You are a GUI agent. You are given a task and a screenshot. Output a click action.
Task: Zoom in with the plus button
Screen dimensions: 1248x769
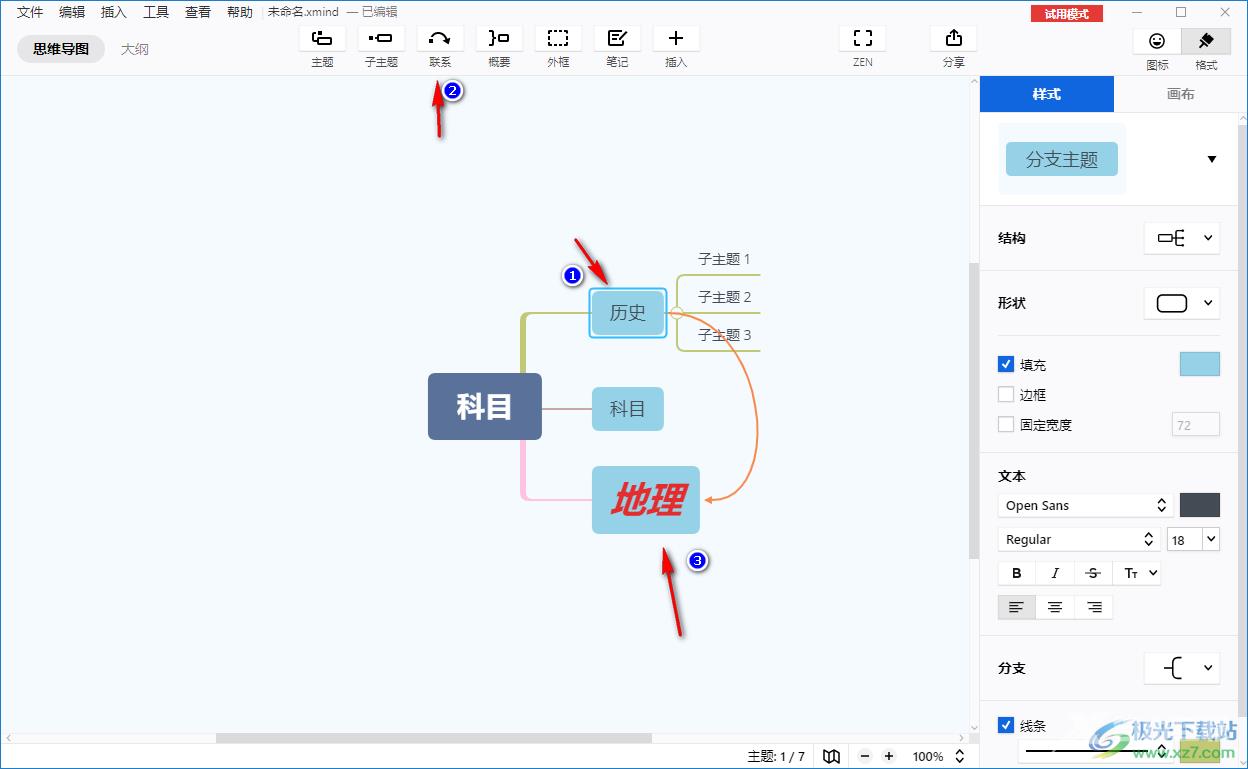889,756
